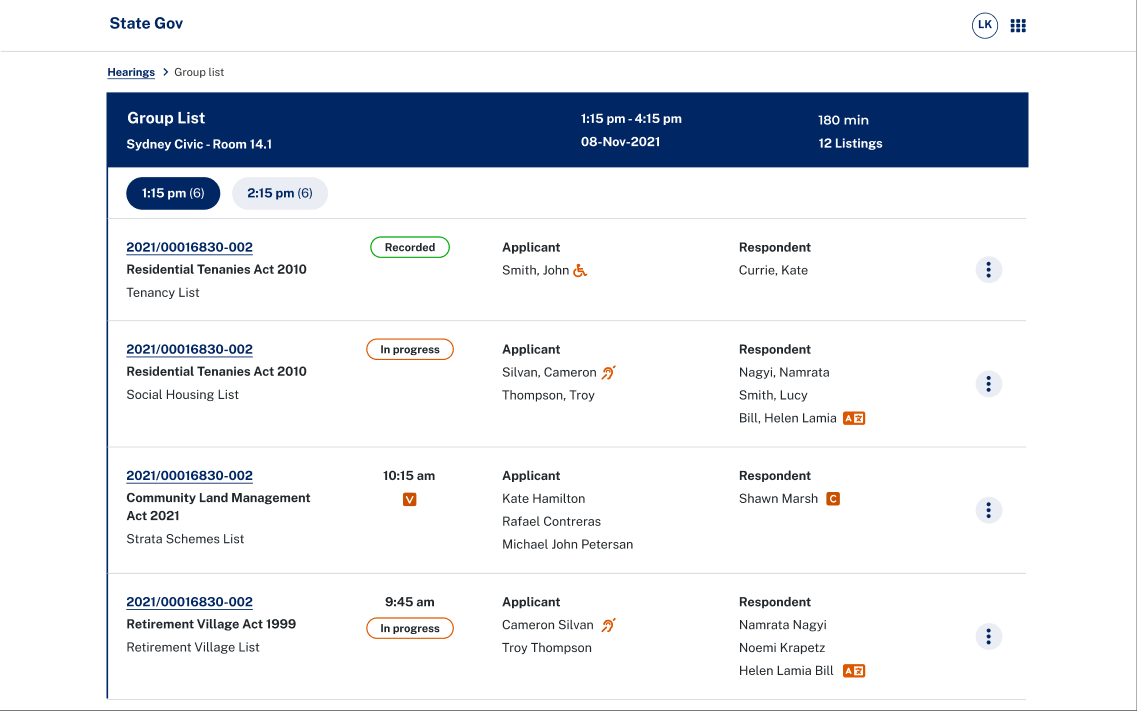Select the 1:15 pm (6) tab

(173, 194)
